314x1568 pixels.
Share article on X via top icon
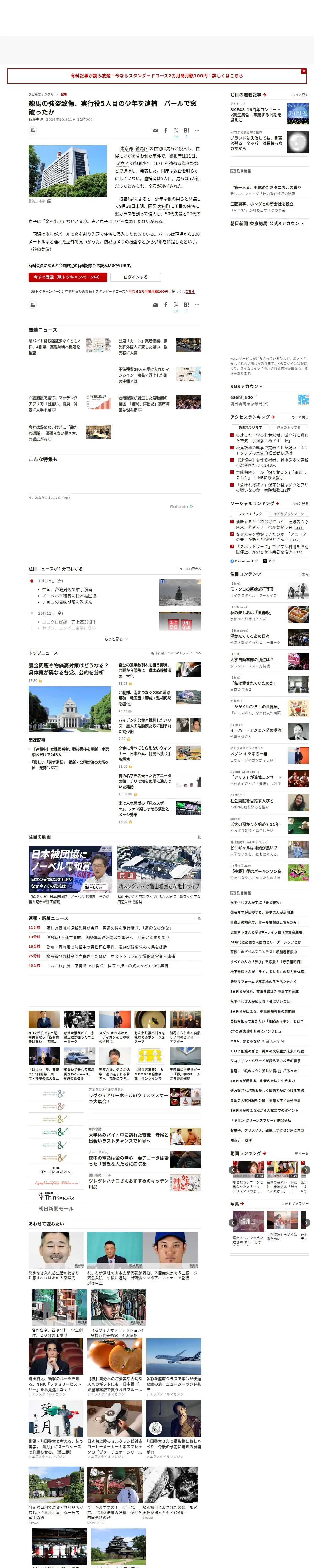(x=176, y=130)
